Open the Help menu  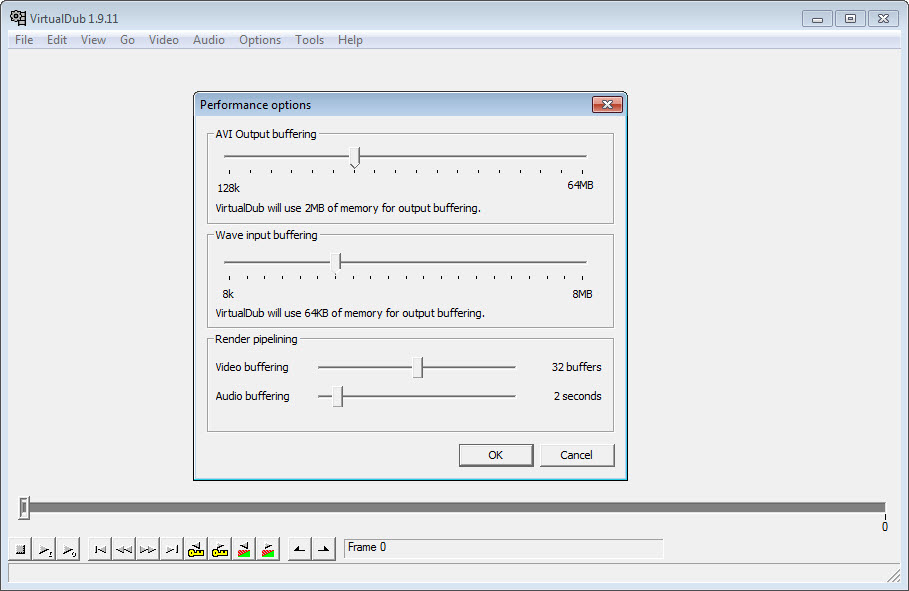[x=350, y=40]
